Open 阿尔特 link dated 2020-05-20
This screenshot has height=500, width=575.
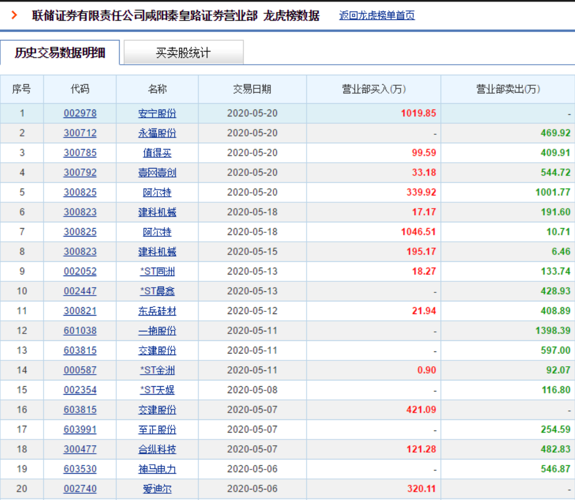(x=157, y=193)
